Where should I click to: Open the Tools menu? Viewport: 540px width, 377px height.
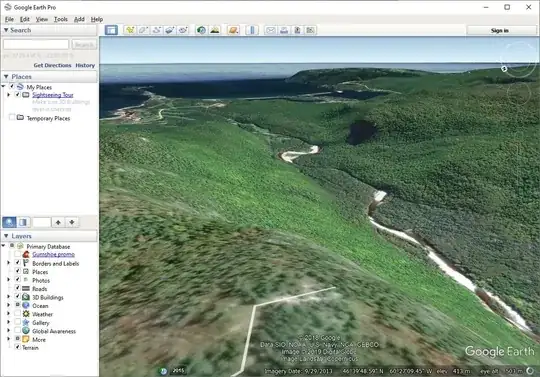pos(61,19)
